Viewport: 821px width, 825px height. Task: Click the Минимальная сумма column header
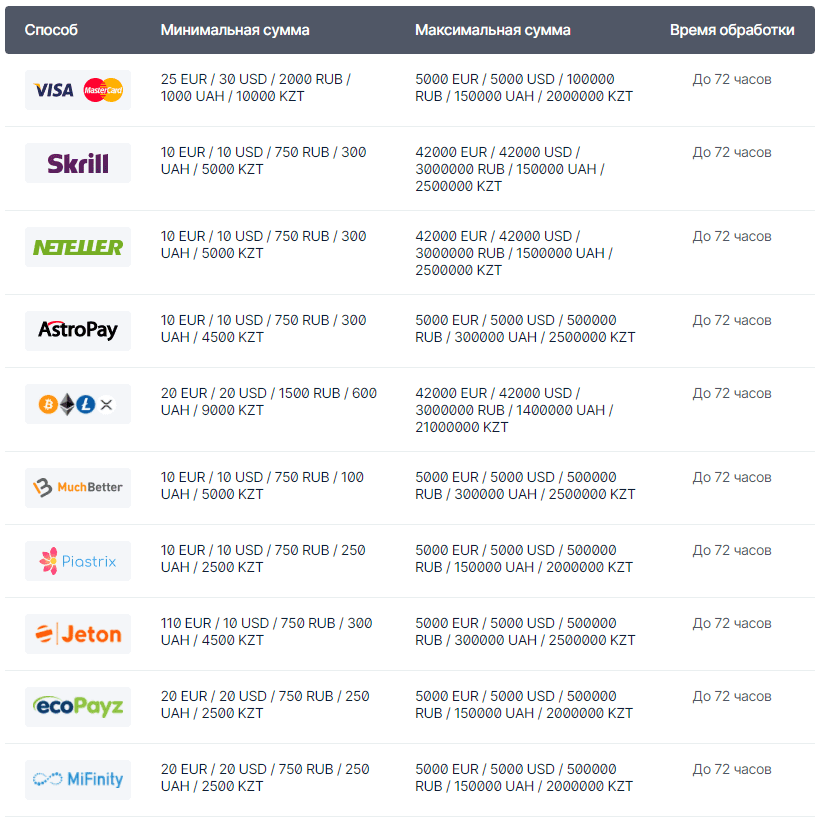(x=235, y=30)
